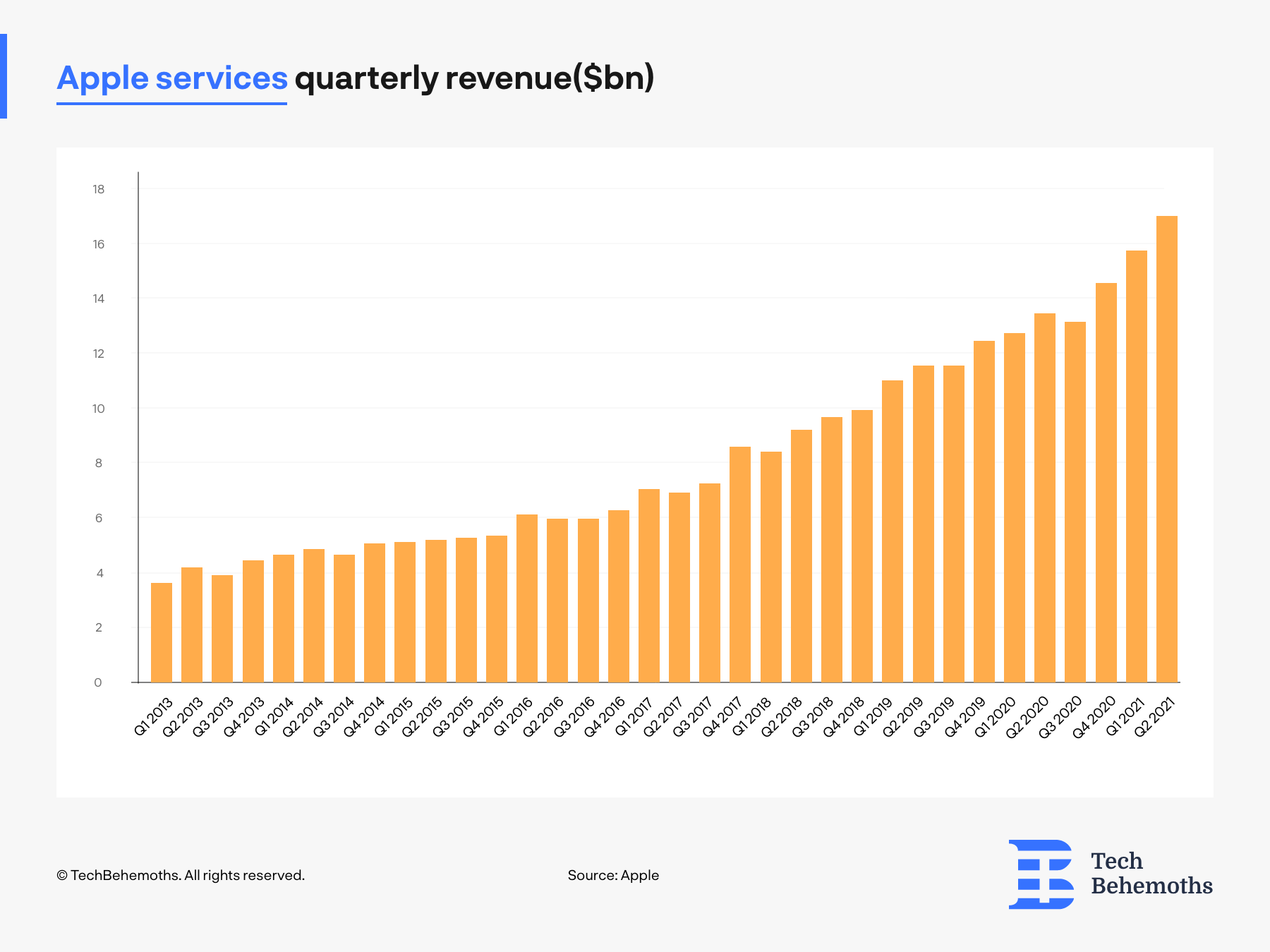Click the Q1 2019 bar
This screenshot has height=952, width=1270.
pos(893,531)
